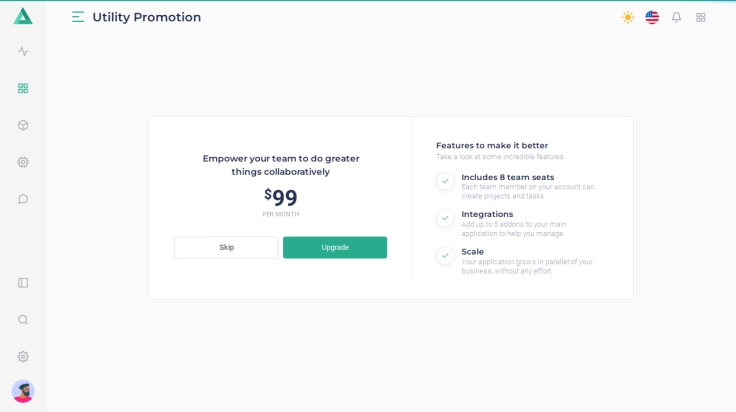The height and width of the screenshot is (412, 736).
Task: Open settings gear in the sidebar
Action: (23, 357)
